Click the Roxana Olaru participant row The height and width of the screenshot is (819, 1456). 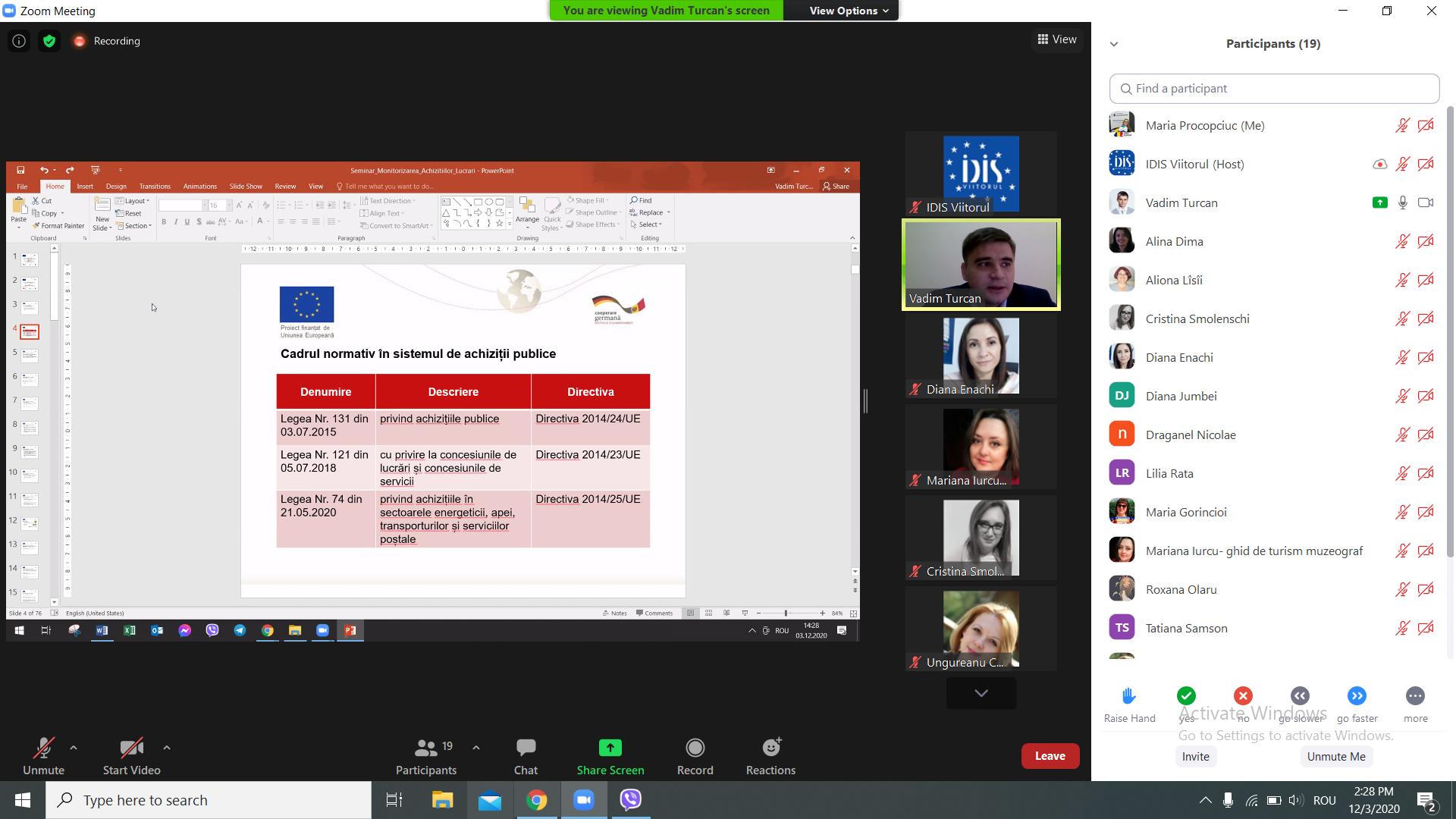pos(1274,589)
